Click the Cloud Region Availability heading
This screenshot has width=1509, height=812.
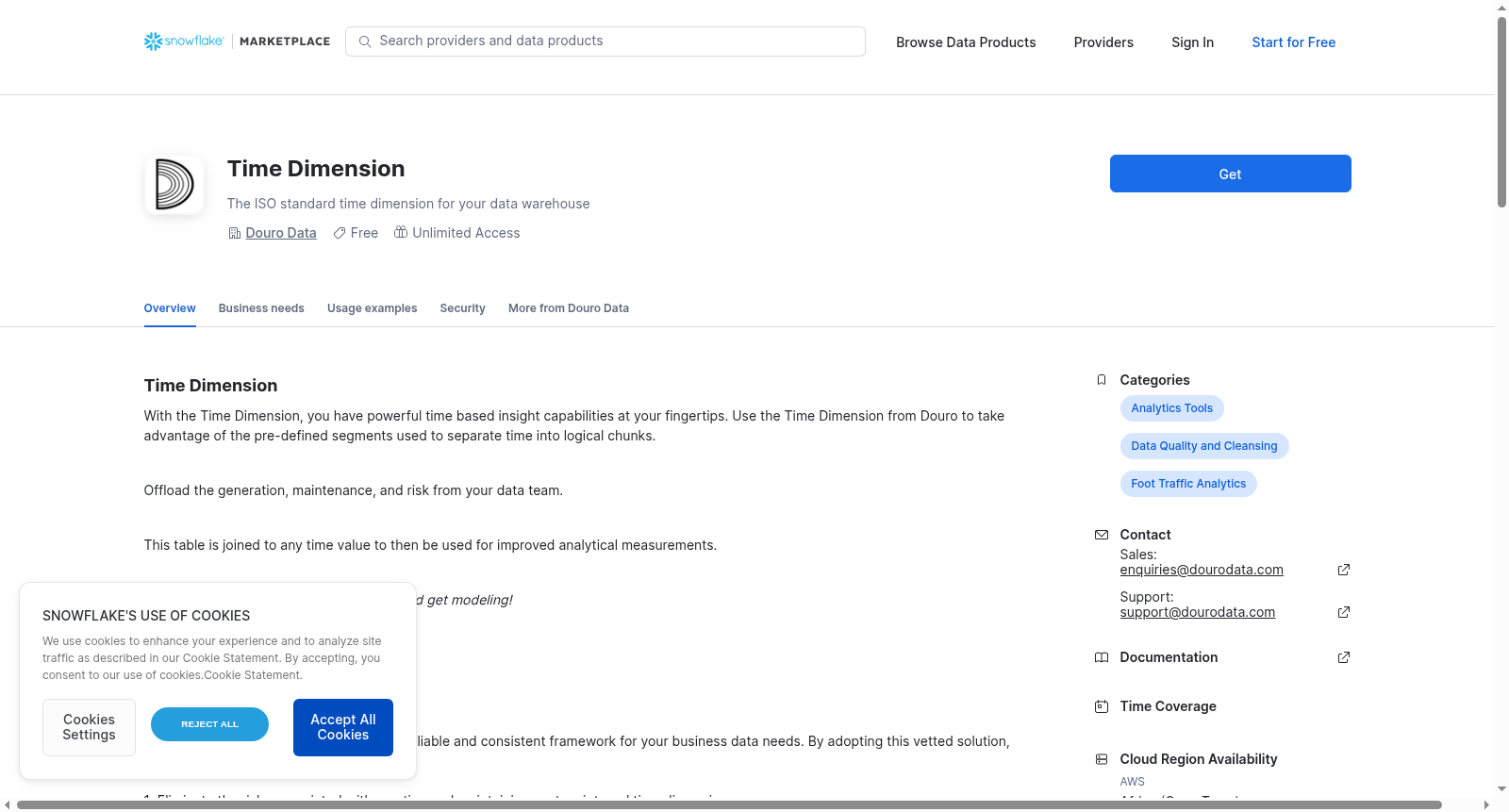pos(1199,759)
